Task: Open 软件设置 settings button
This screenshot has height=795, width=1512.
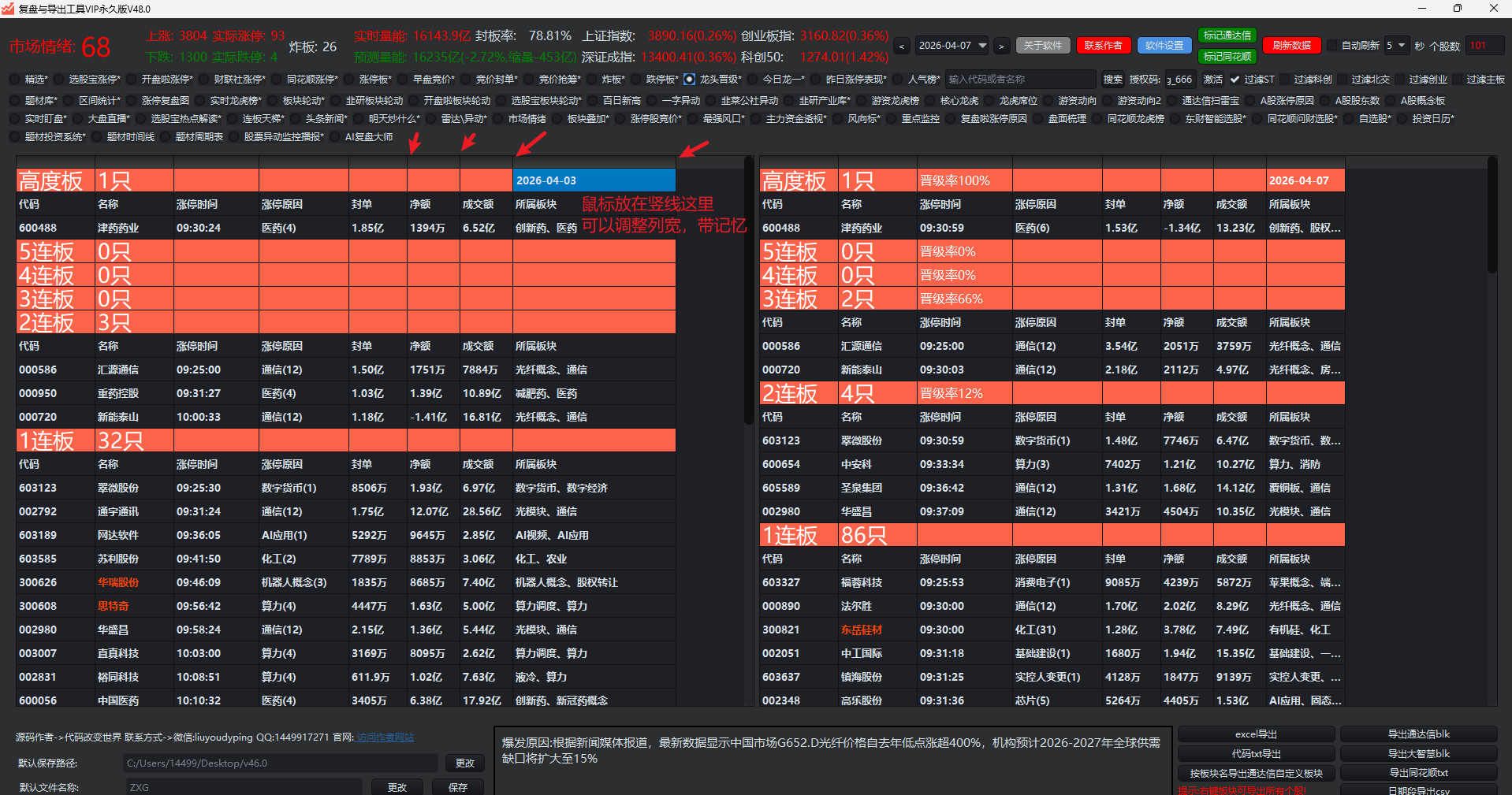Action: coord(1164,46)
